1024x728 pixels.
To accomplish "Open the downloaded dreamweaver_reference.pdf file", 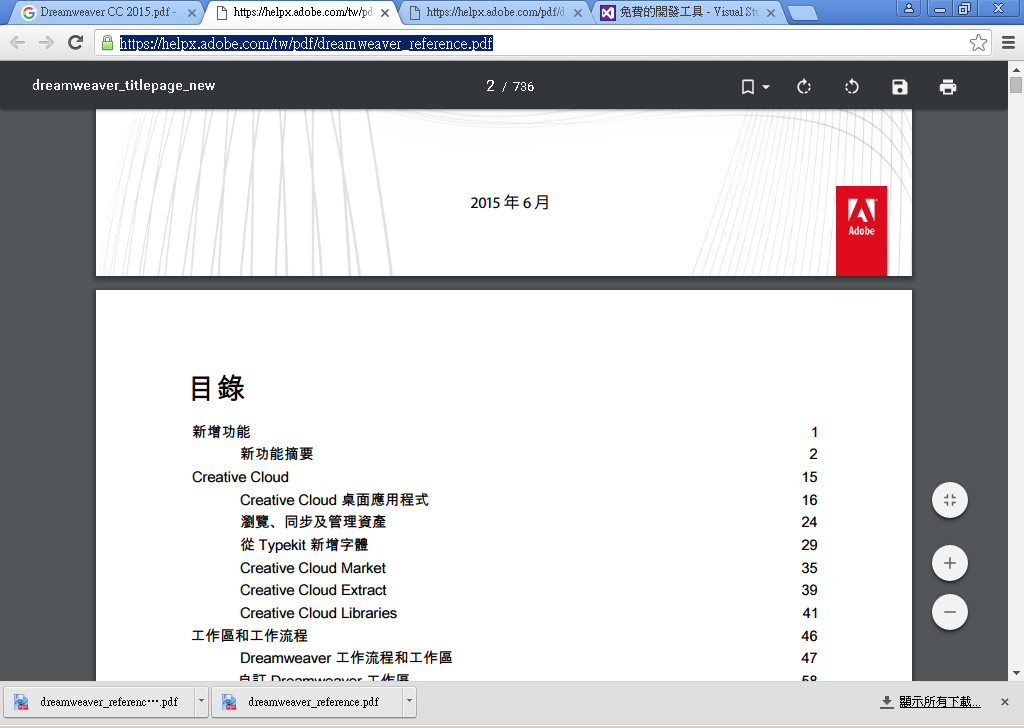I will (306, 702).
